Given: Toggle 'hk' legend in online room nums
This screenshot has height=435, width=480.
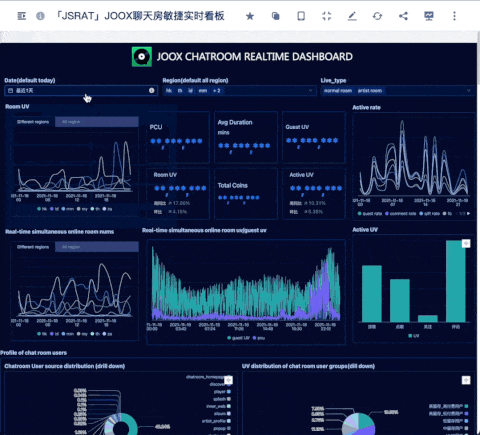Looking at the screenshot, I should pyautogui.click(x=42, y=334).
